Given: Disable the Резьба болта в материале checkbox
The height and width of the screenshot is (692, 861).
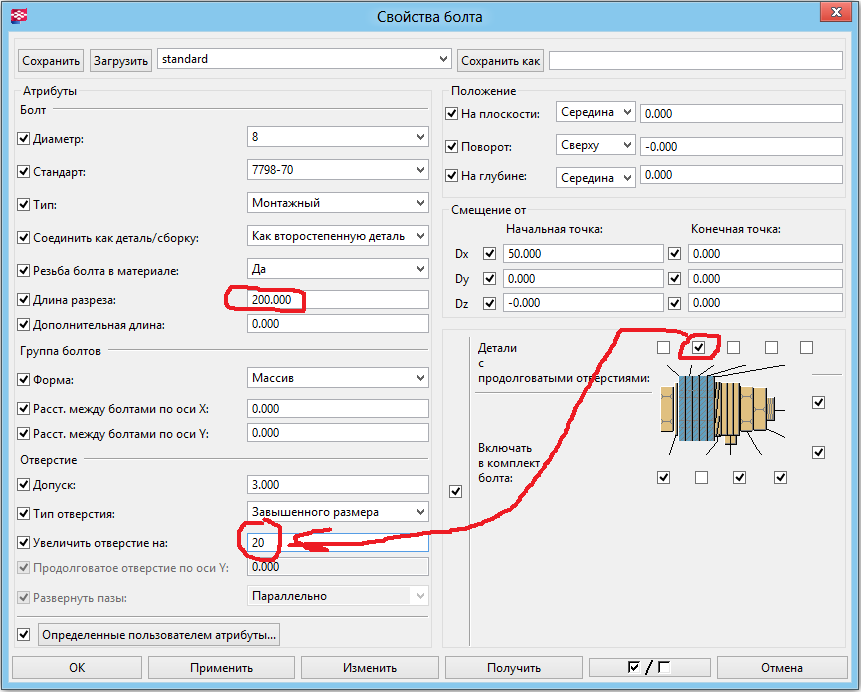Looking at the screenshot, I should click(x=25, y=271).
